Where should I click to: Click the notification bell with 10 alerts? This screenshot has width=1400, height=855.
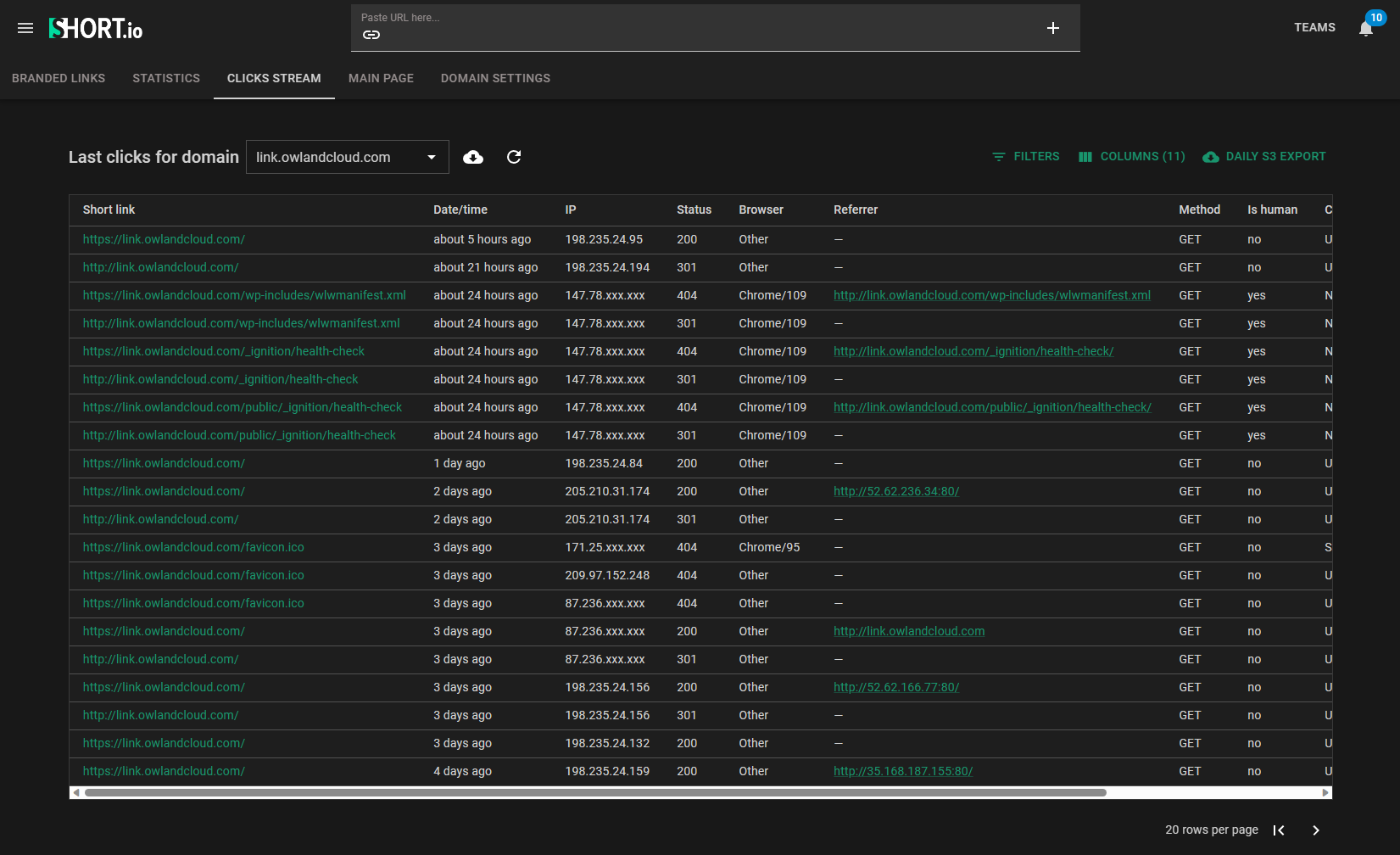click(1365, 27)
